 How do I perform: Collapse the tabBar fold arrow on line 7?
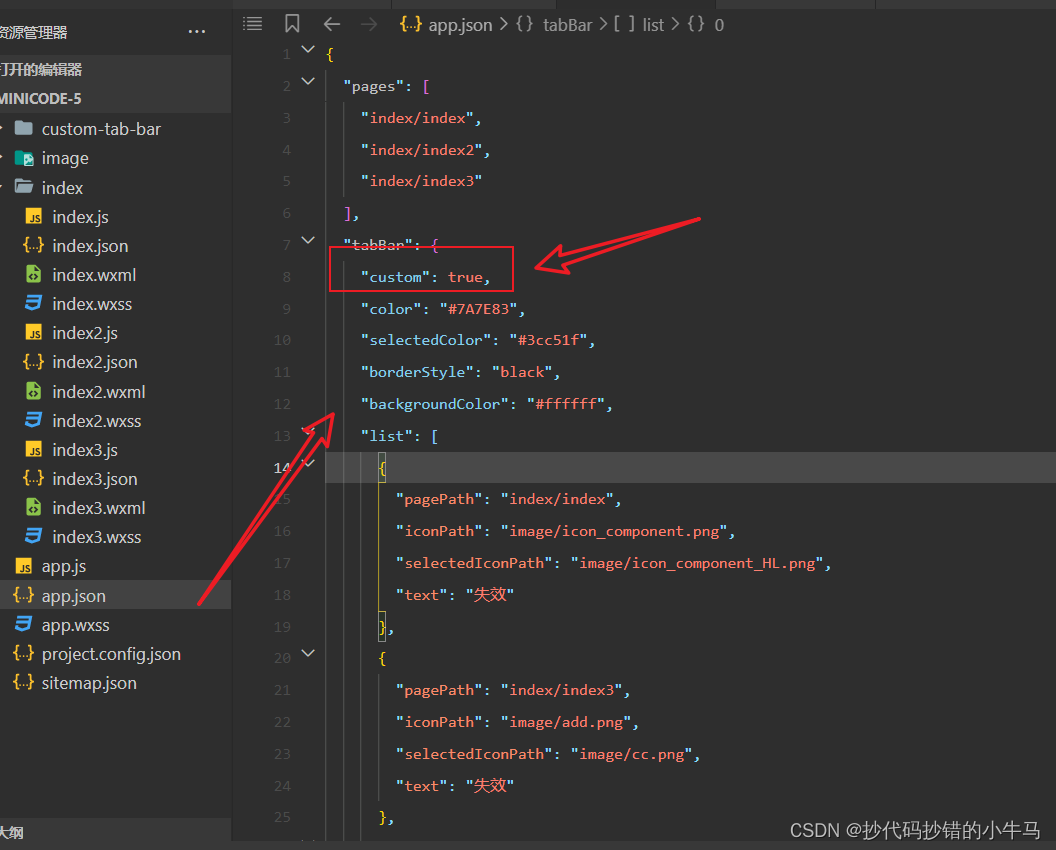pos(308,240)
